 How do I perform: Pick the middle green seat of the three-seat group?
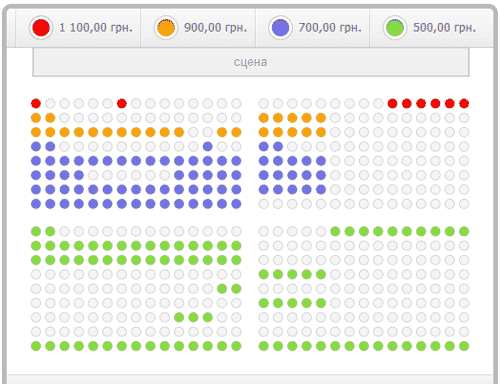coord(193,317)
